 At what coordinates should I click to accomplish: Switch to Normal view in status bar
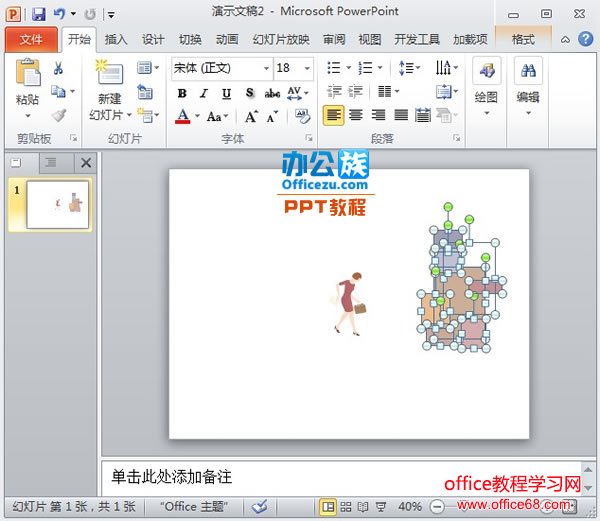tap(328, 507)
